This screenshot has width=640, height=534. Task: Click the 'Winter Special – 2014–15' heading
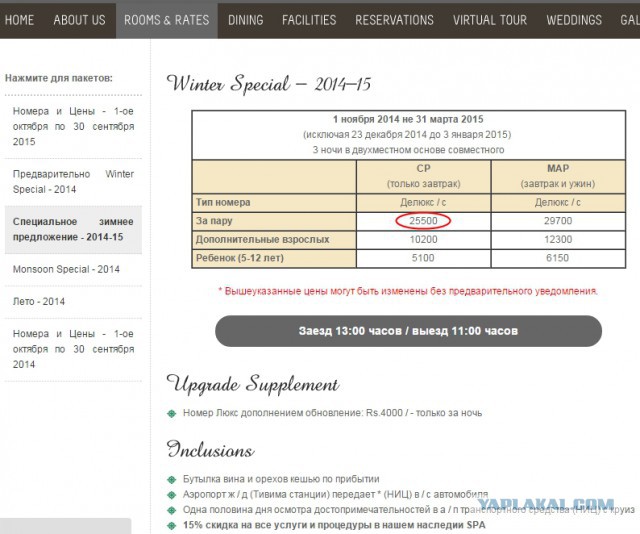pos(269,84)
